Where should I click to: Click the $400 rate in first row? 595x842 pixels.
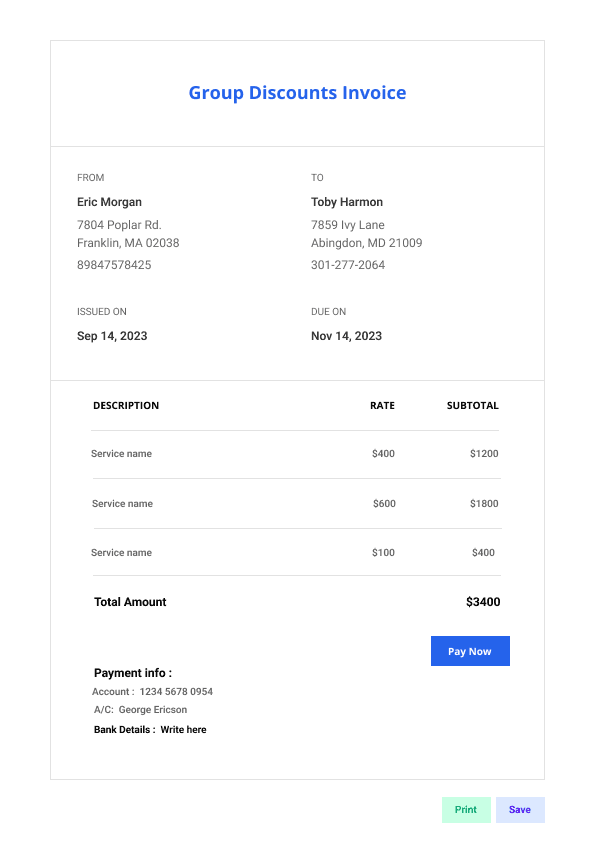click(383, 454)
